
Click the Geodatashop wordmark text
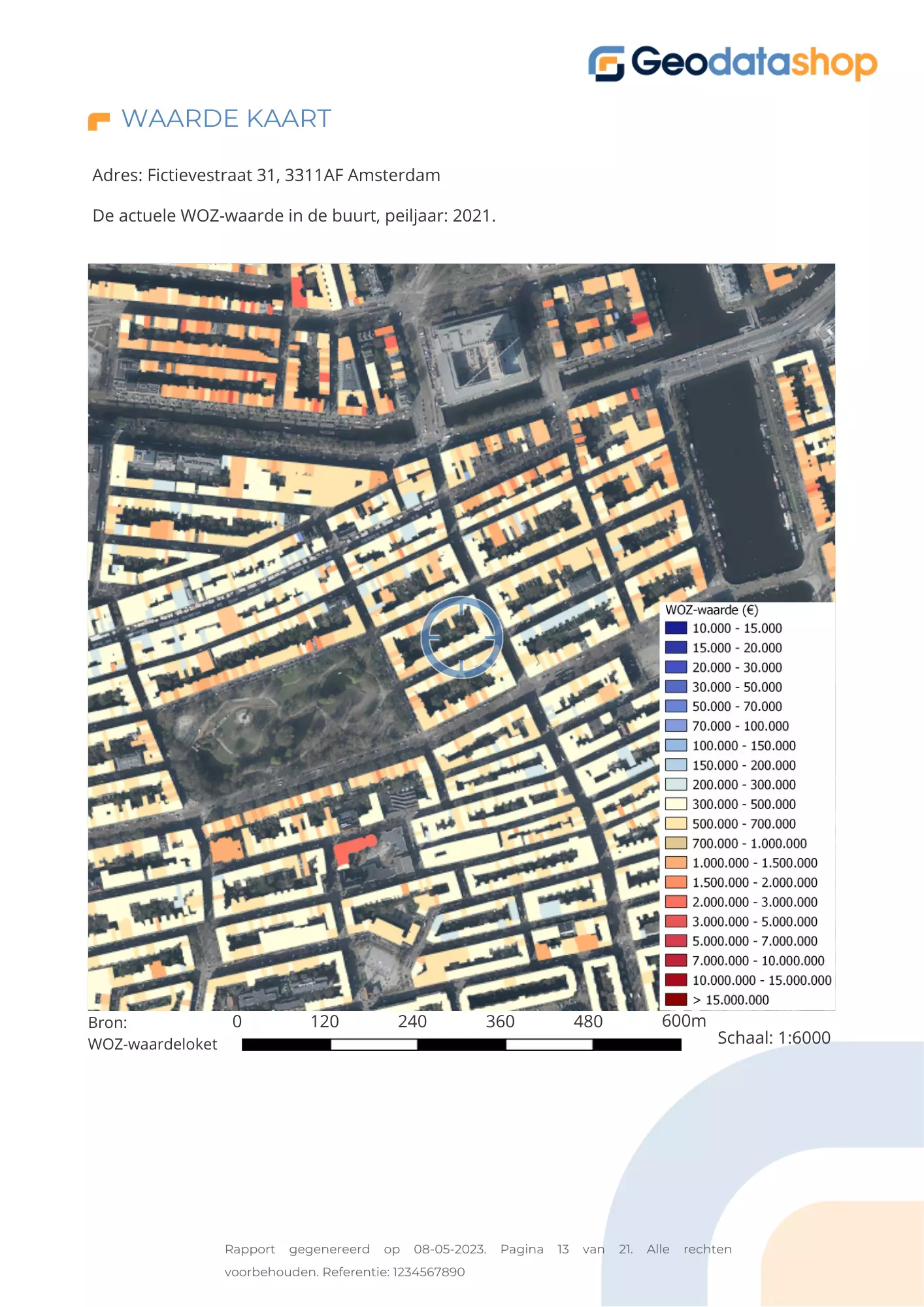[x=753, y=63]
